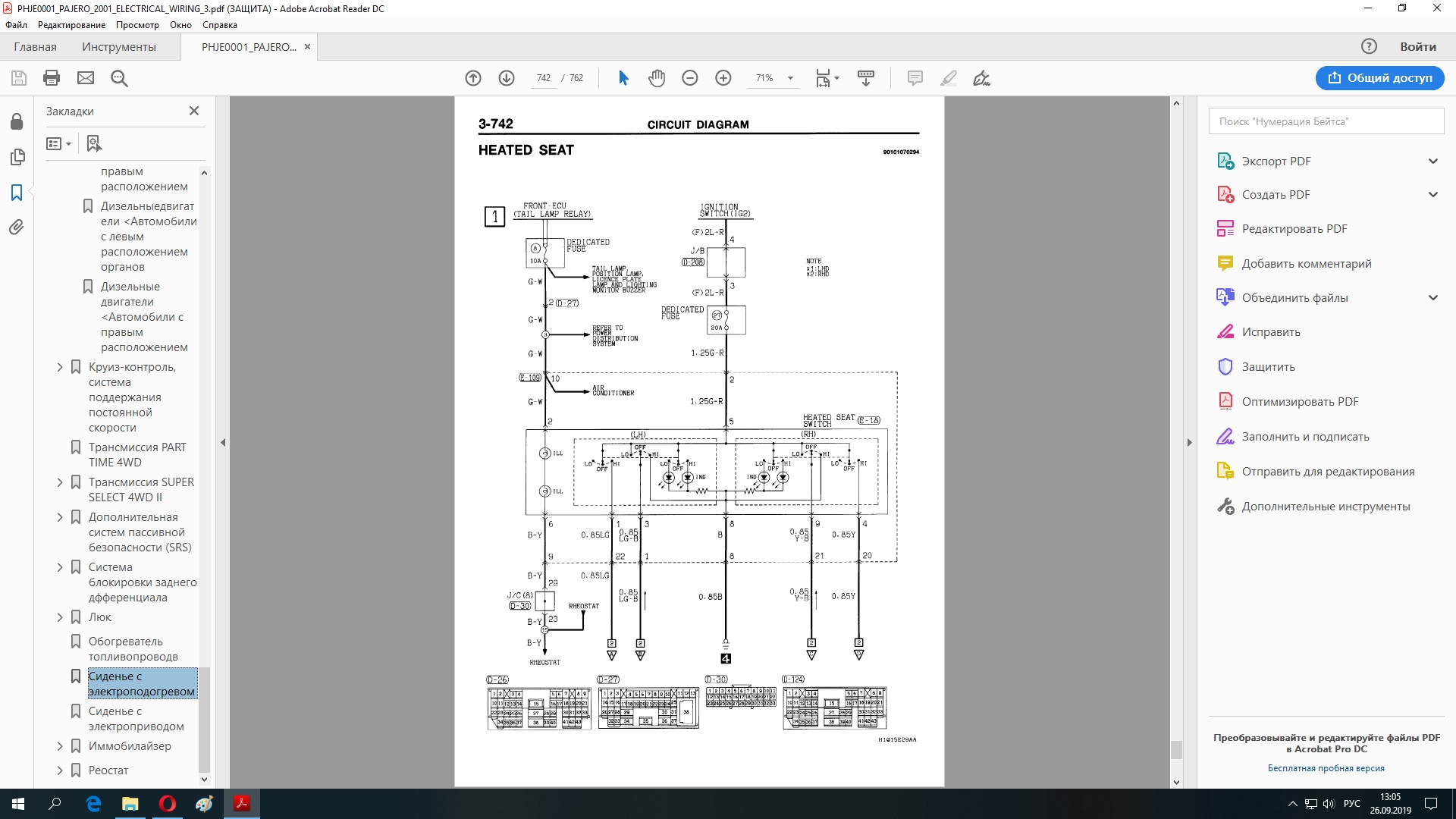The height and width of the screenshot is (819, 1456).
Task: Collapse the right tools pane arrow
Action: coord(1189,442)
